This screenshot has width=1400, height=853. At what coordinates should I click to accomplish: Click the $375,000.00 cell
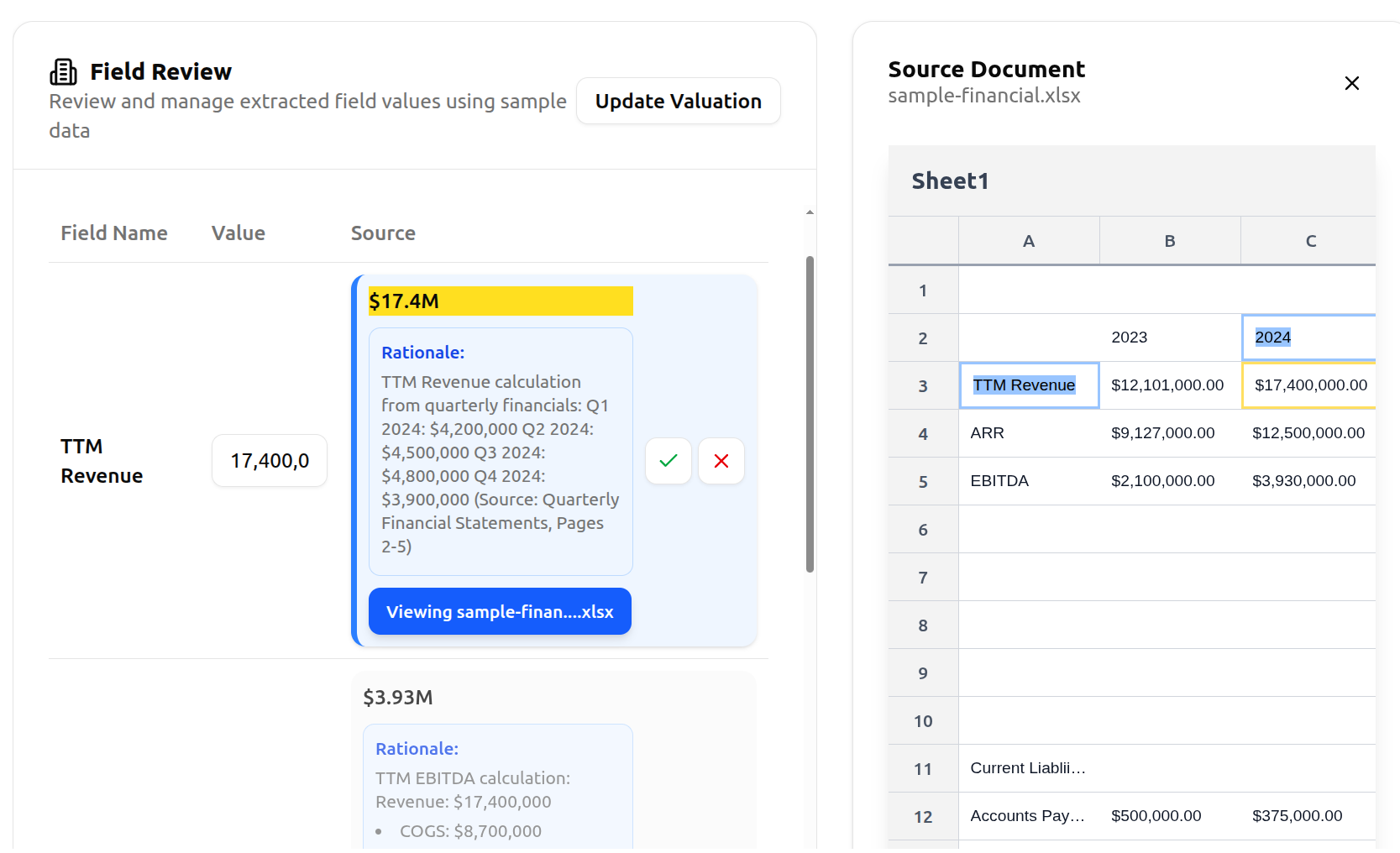click(1309, 817)
